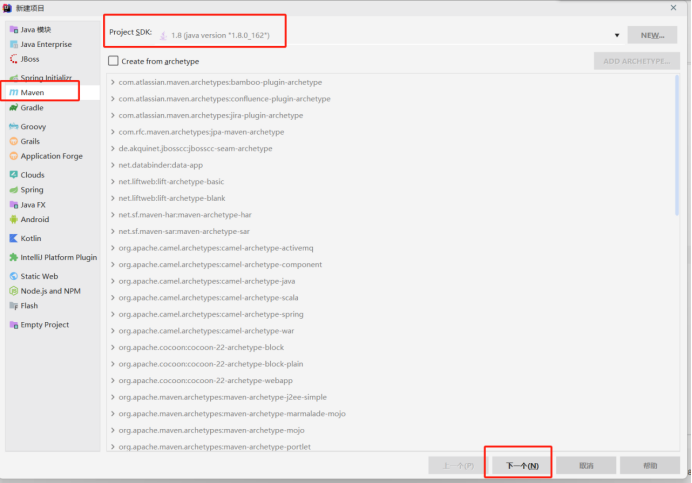
Task: Expand camel-archetype-activemq entry
Action: tap(113, 248)
